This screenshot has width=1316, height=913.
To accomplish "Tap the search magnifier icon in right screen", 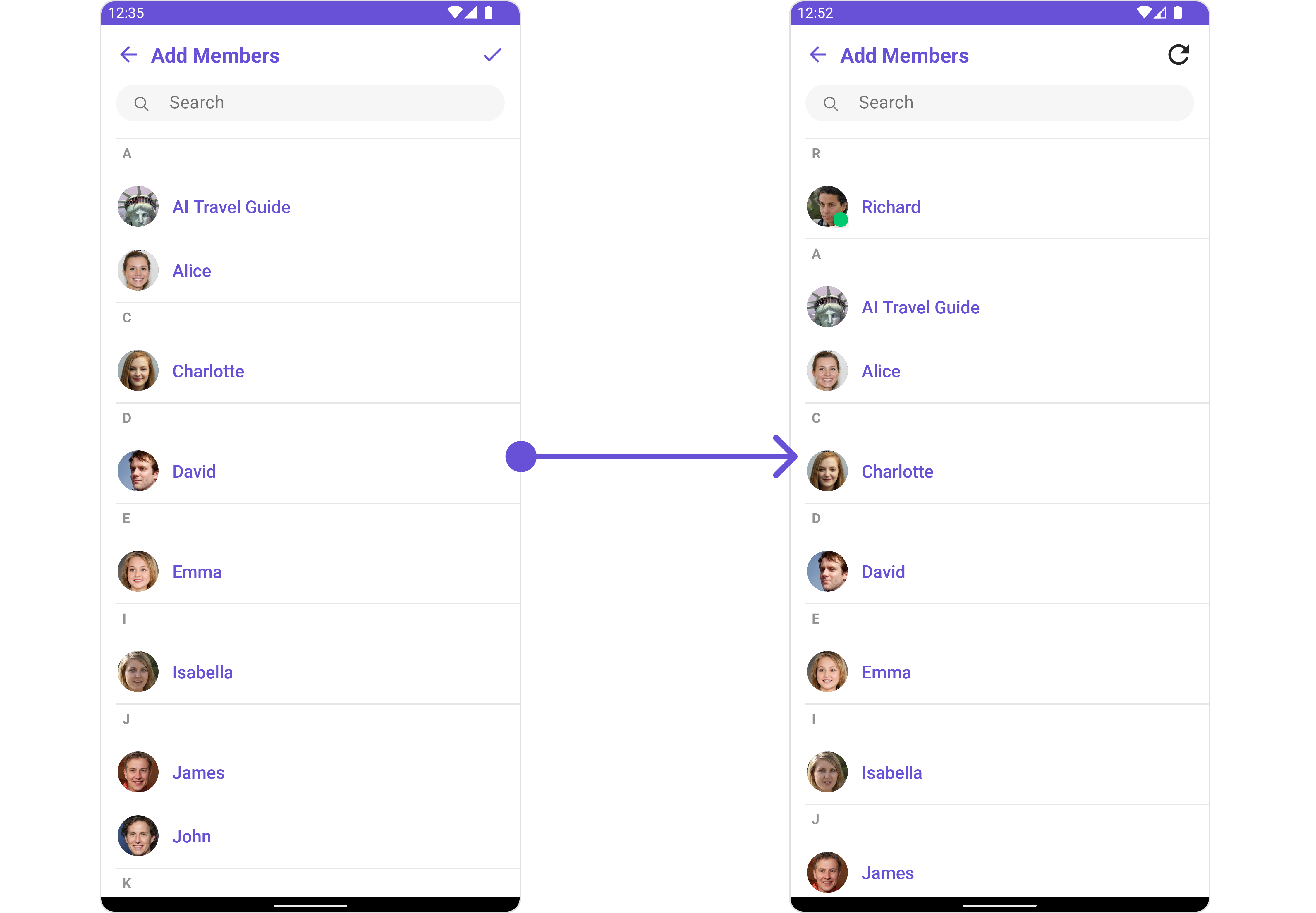I will [x=830, y=104].
